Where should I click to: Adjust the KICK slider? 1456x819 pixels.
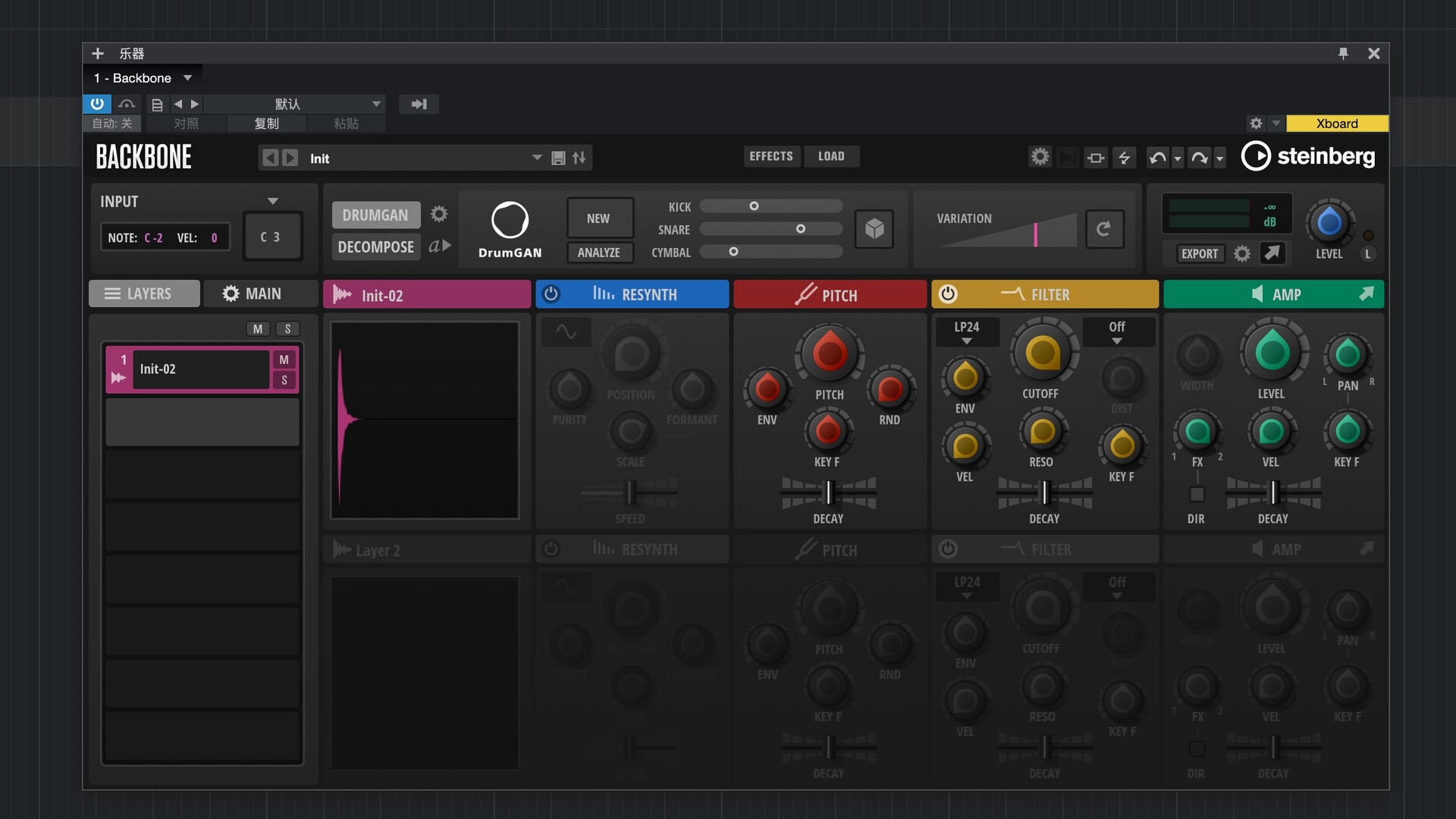tap(770, 206)
